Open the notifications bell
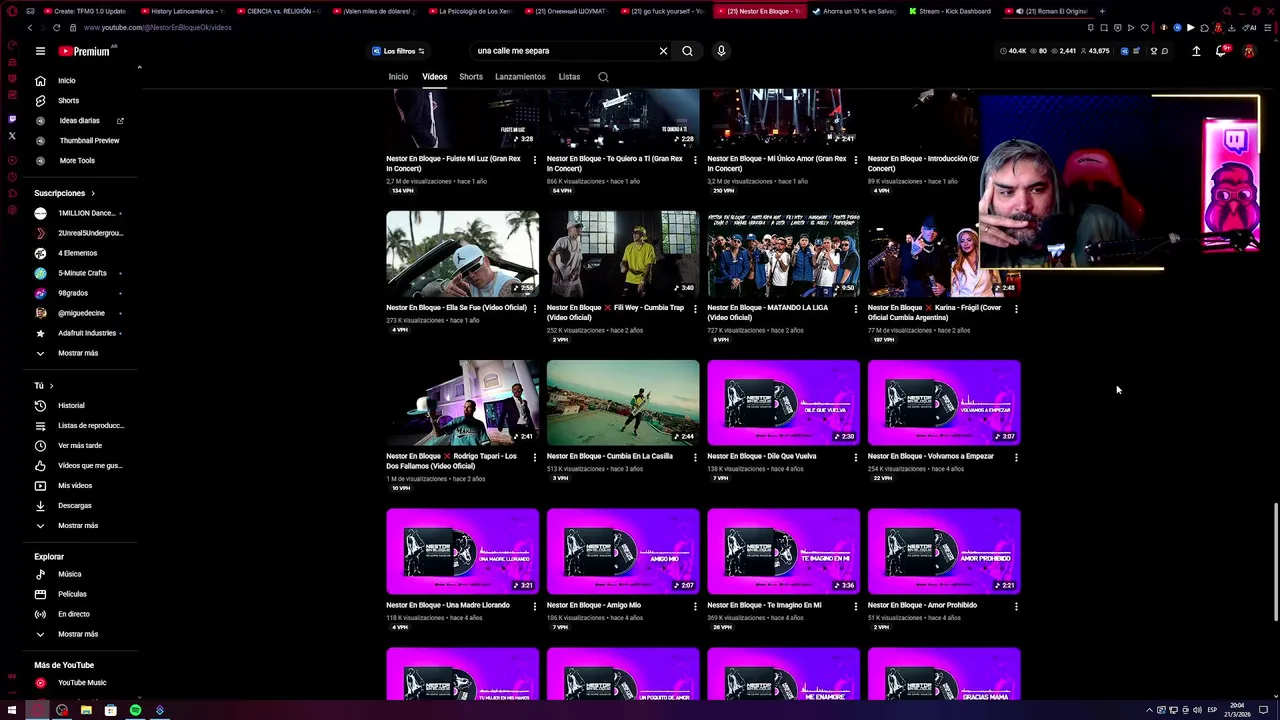The image size is (1280, 720). coord(1221,51)
